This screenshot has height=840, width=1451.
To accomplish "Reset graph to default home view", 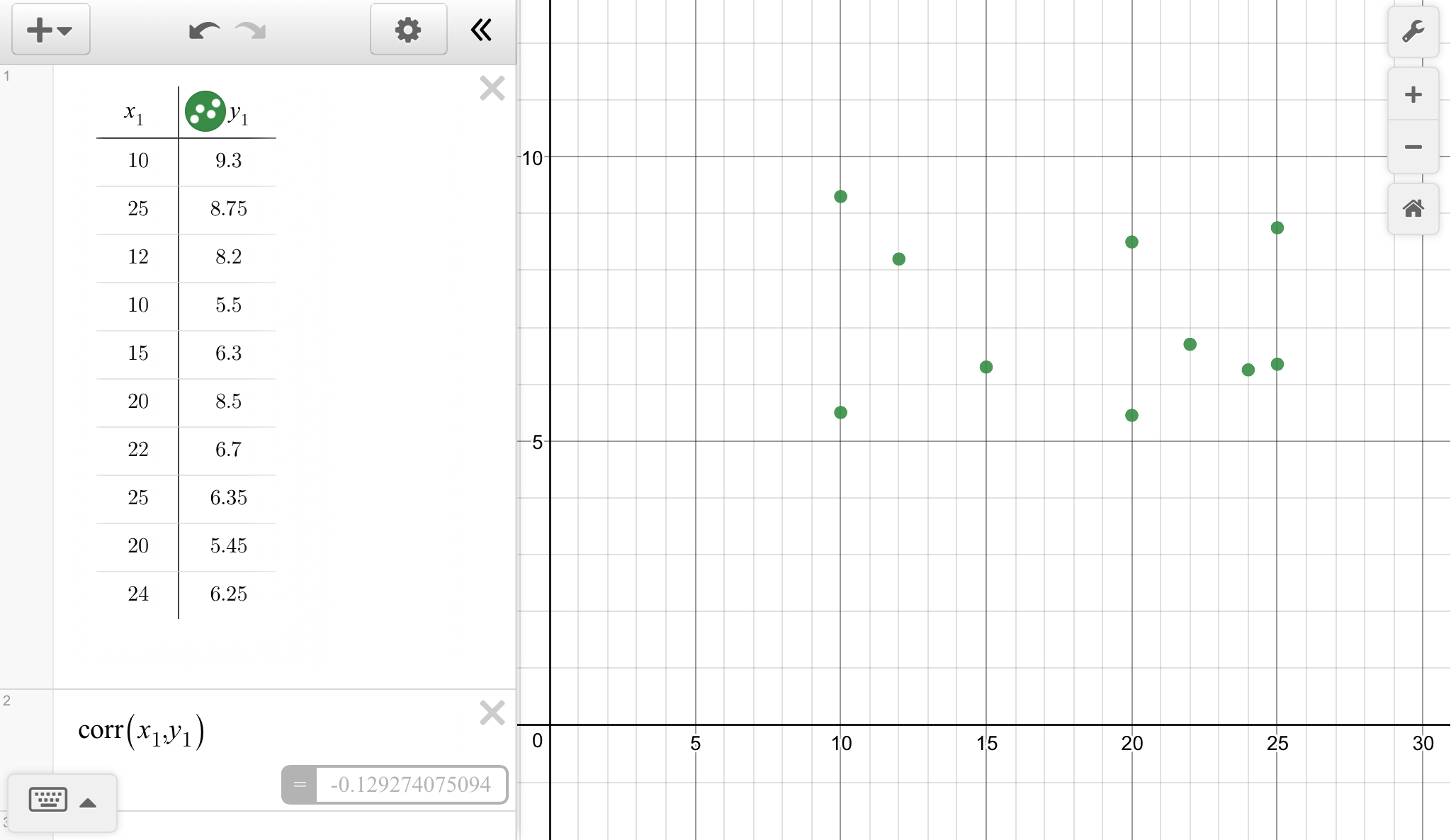I will click(1413, 209).
